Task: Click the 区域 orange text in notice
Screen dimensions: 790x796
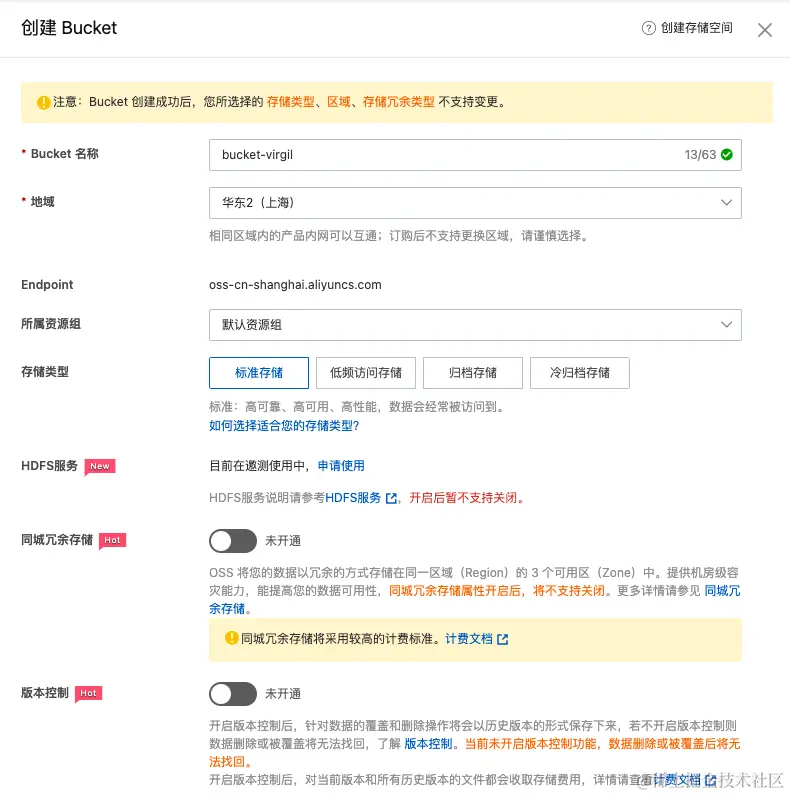Action: tap(339, 102)
